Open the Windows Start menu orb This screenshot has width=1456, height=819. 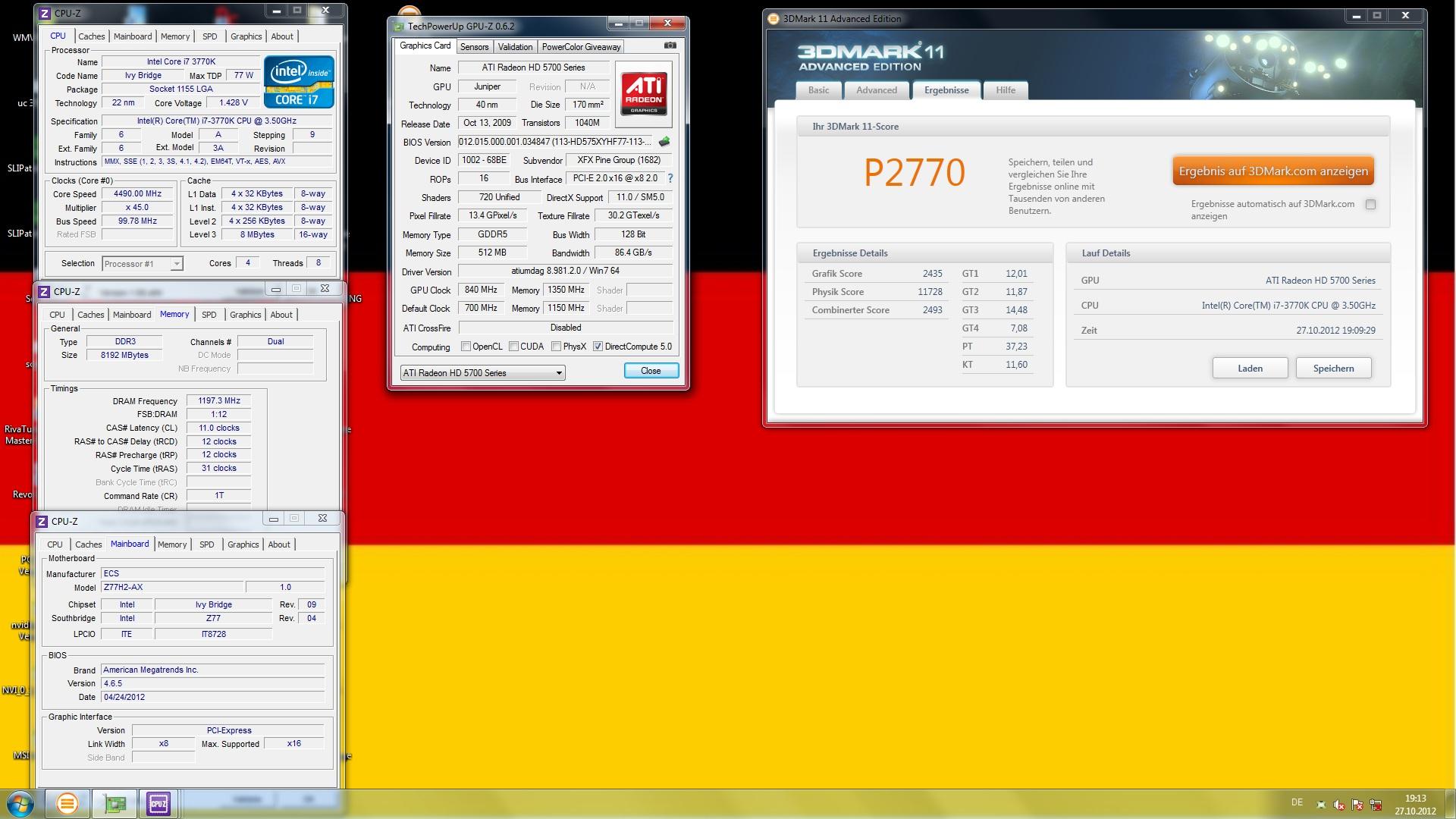[x=20, y=803]
